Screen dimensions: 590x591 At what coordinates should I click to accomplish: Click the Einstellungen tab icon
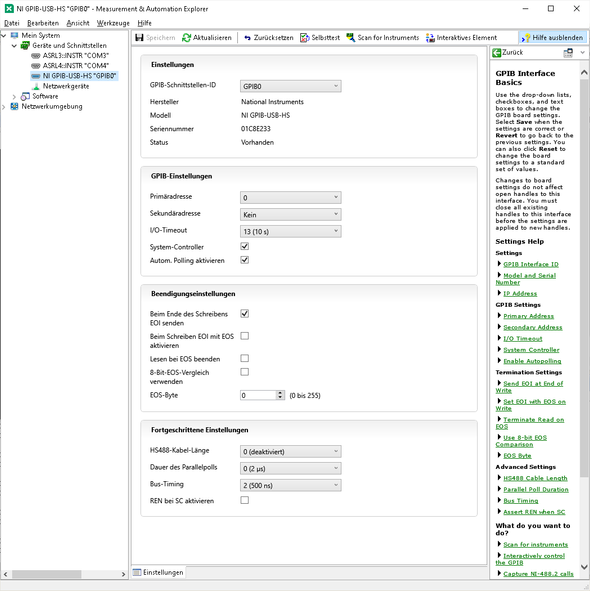coord(137,572)
